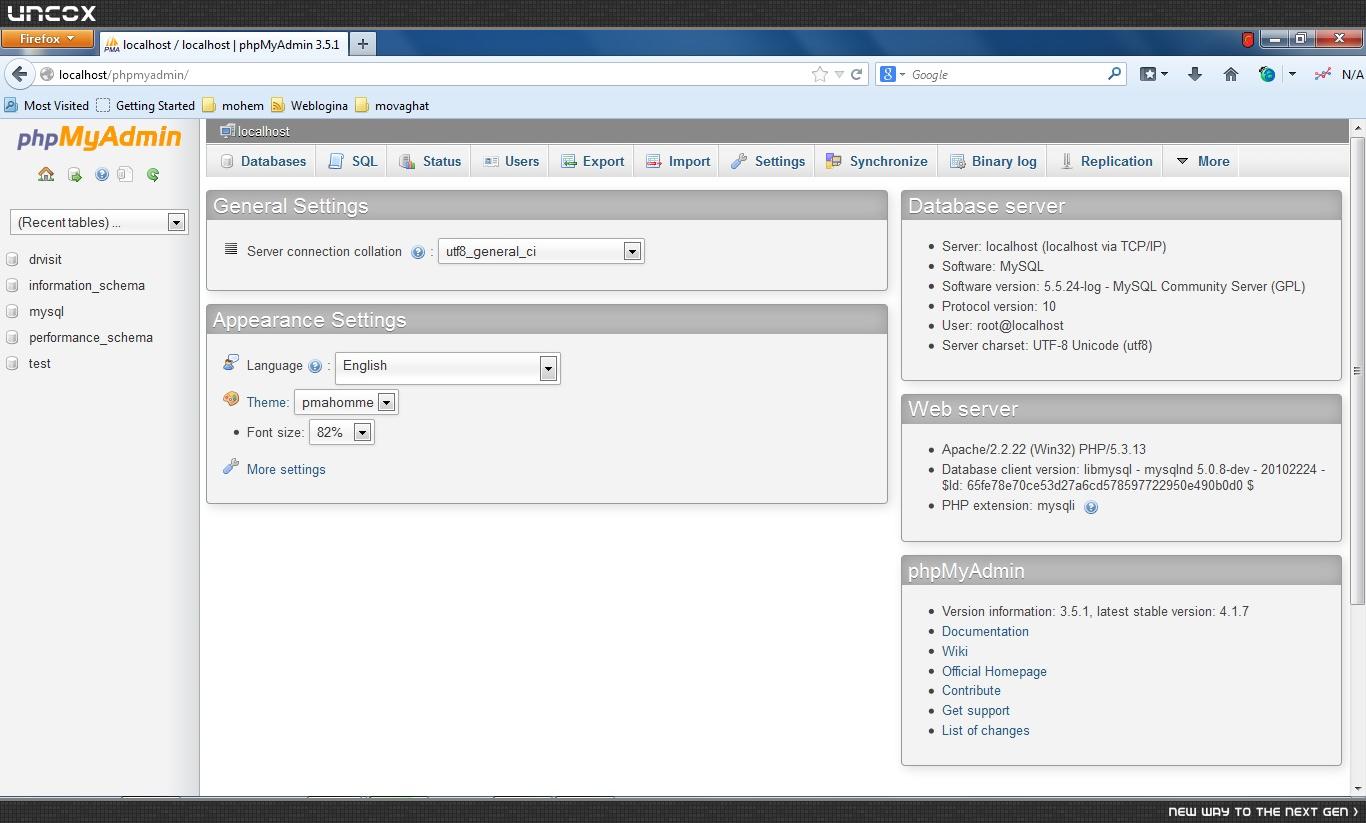Select the performance_schema database name
1366x823 pixels.
(91, 337)
